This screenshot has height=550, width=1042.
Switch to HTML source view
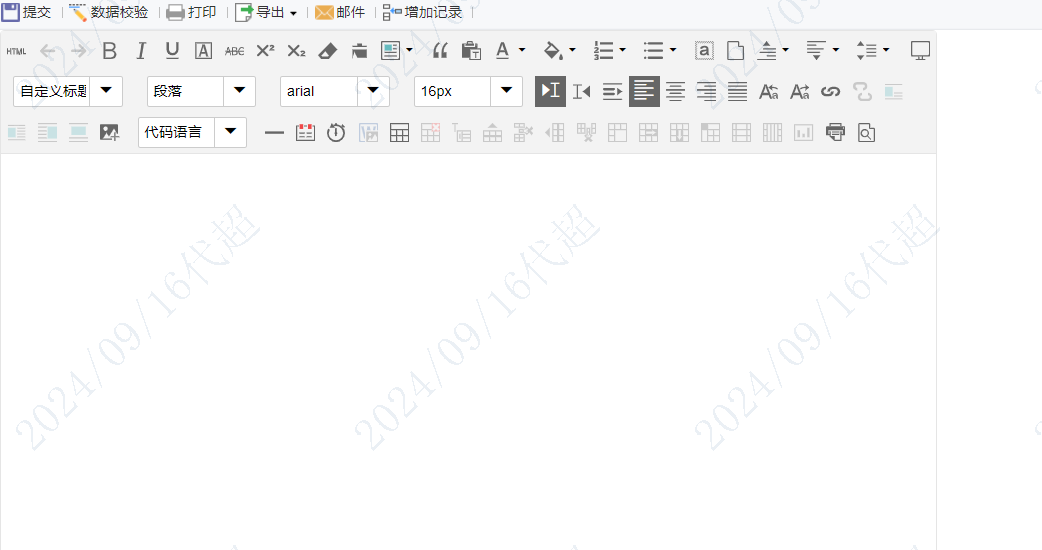(x=17, y=51)
